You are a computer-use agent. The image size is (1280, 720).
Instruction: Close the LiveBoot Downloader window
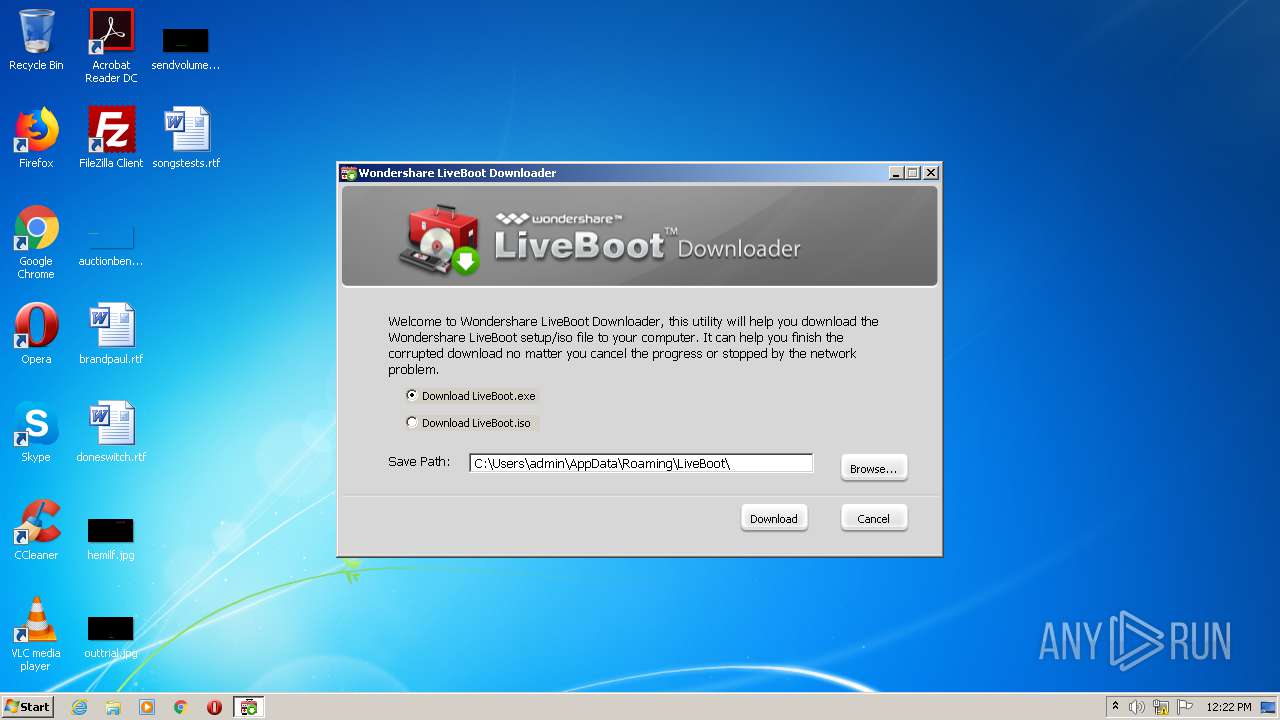click(x=930, y=173)
